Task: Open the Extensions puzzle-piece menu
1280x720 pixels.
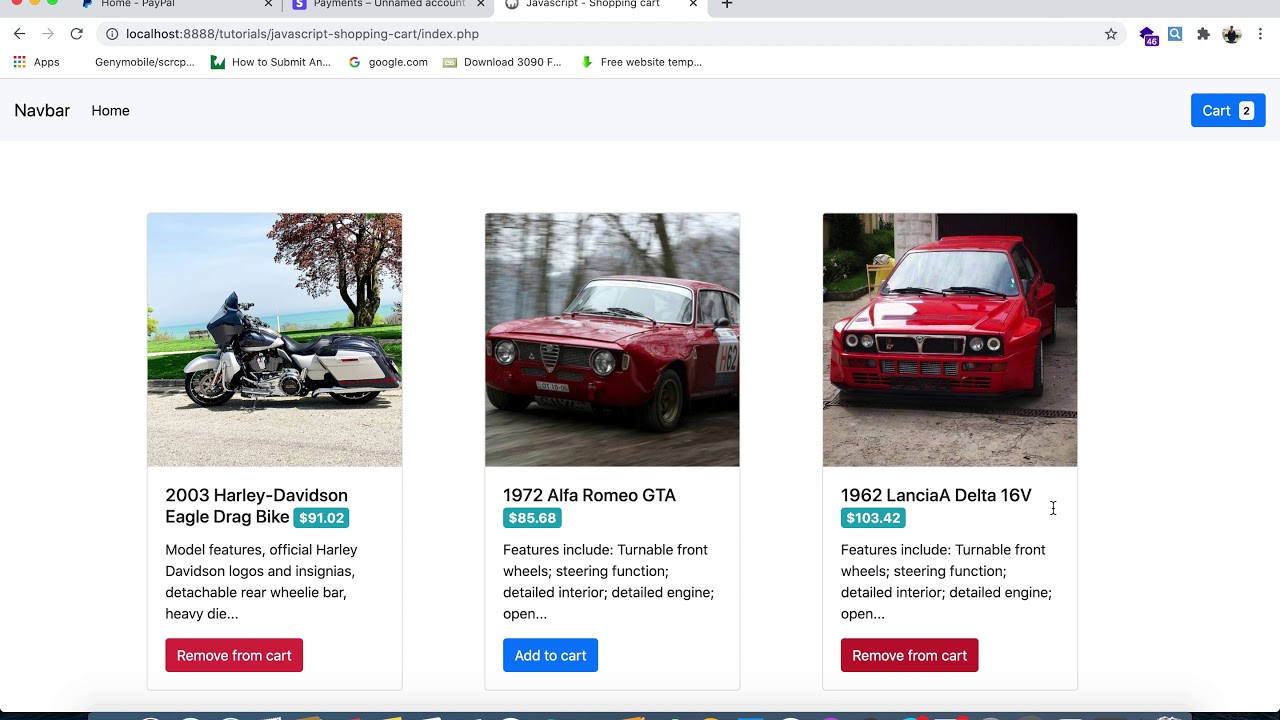Action: click(x=1203, y=34)
